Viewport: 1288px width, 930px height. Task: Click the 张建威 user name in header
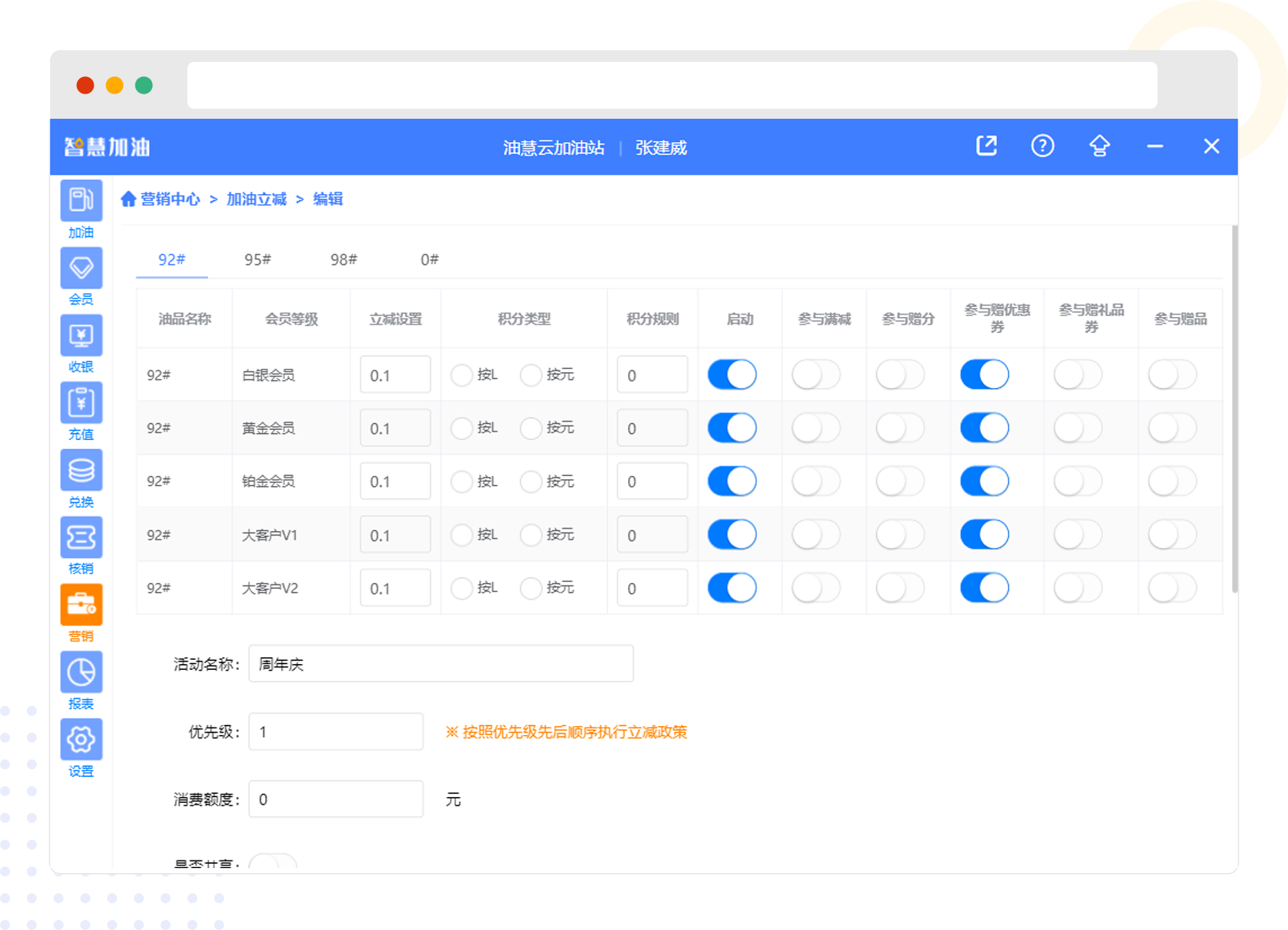pos(661,148)
